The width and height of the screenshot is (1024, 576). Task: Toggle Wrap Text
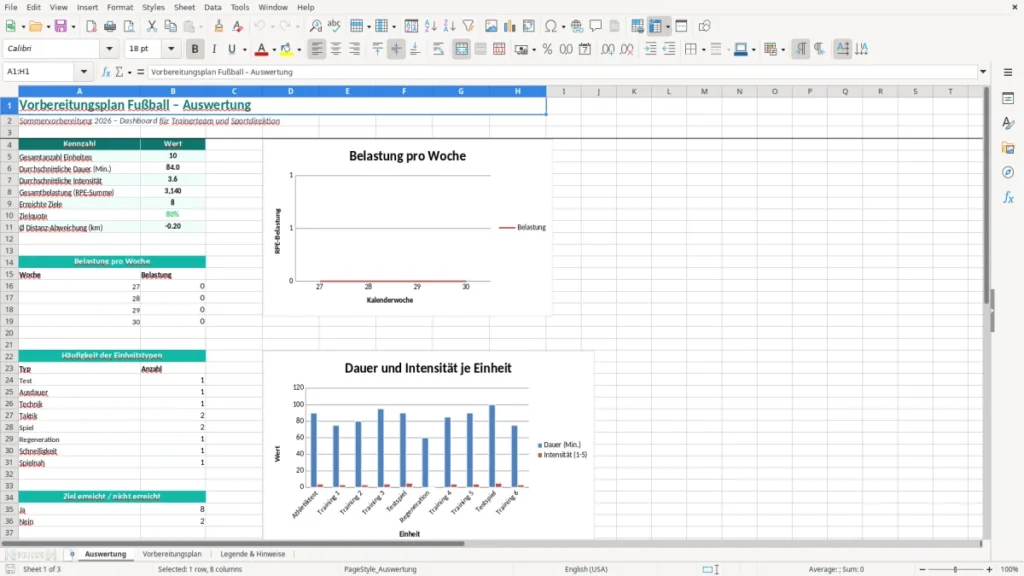(x=438, y=49)
